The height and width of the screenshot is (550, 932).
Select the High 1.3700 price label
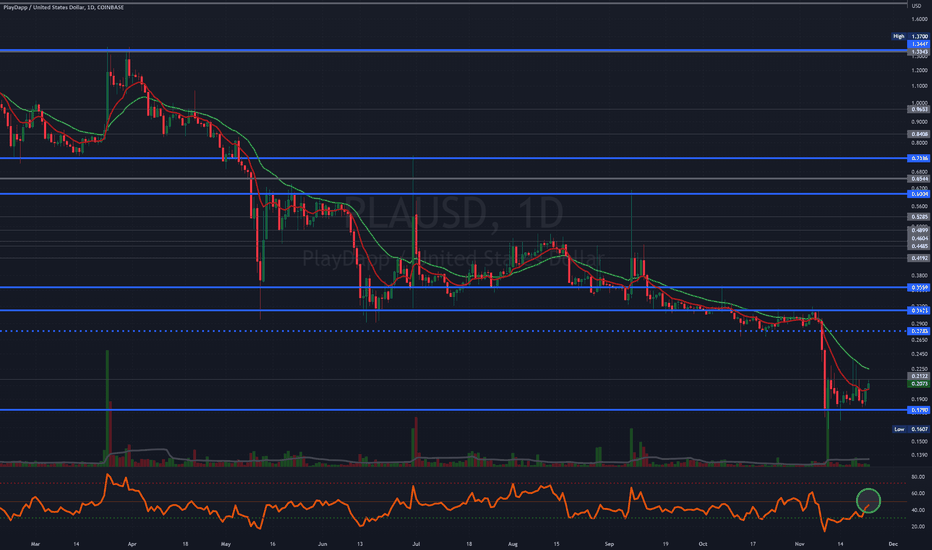tap(910, 36)
